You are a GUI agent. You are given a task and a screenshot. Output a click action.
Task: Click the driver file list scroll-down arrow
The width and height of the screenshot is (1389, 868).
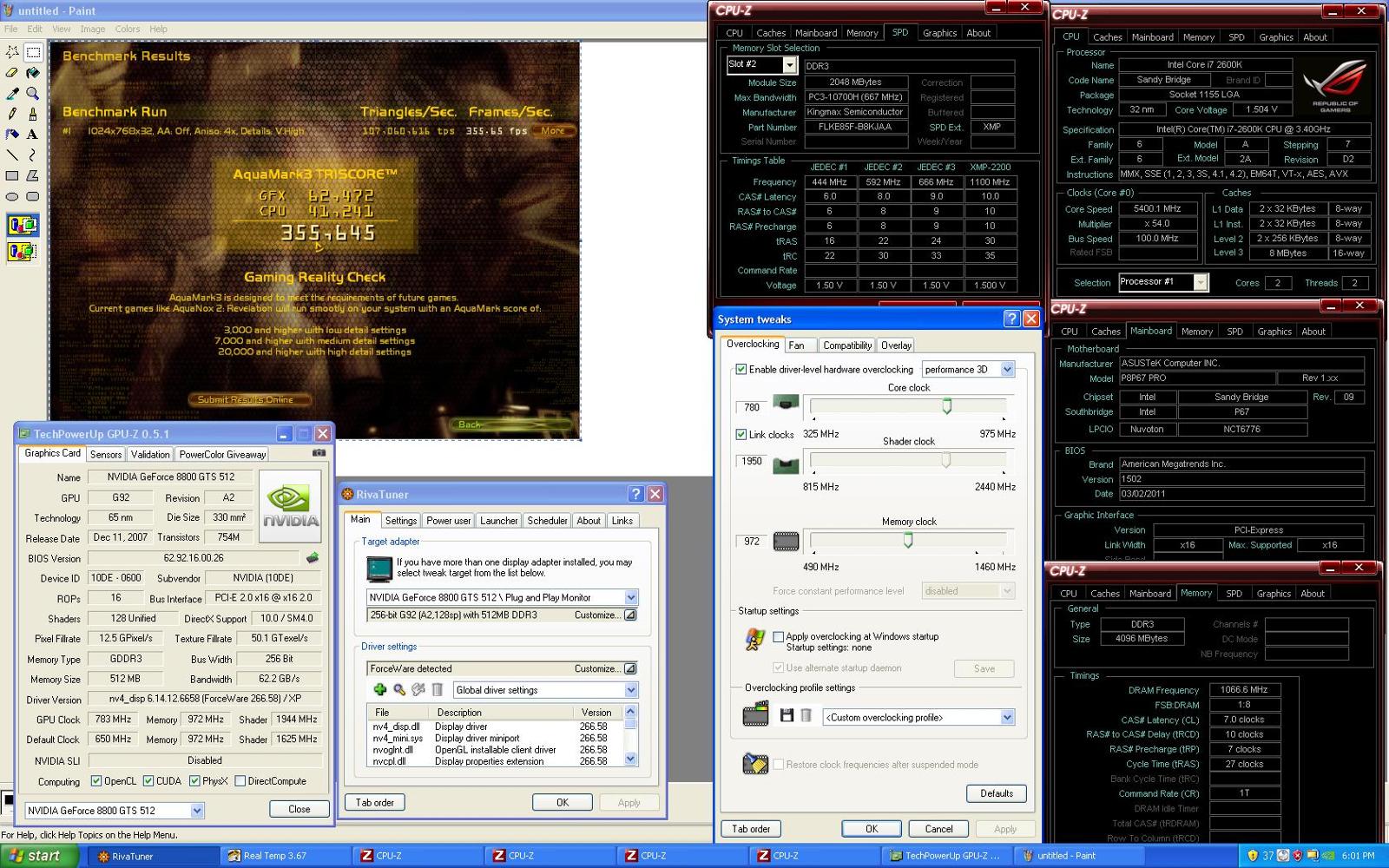coord(631,759)
